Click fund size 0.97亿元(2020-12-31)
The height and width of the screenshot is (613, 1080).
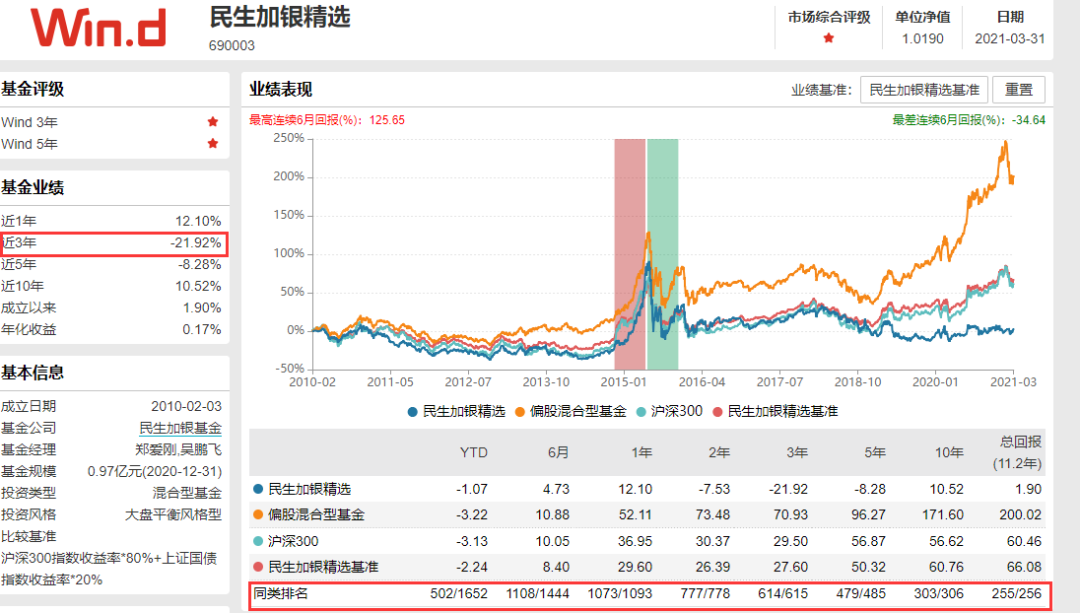tap(154, 472)
